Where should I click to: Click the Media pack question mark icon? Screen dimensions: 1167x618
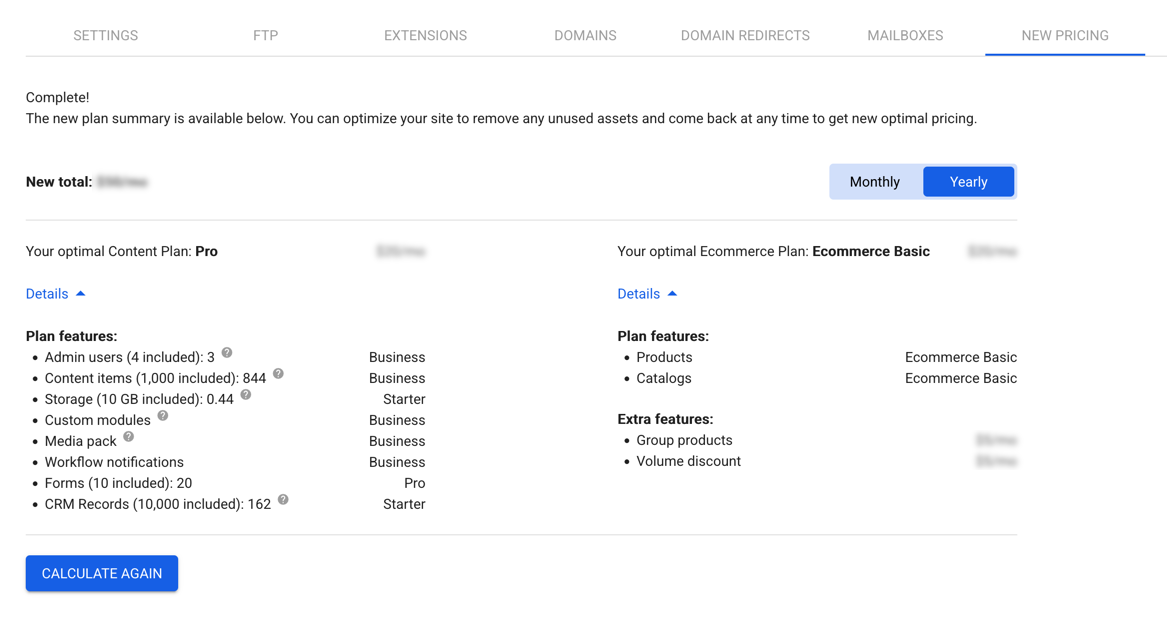(x=128, y=436)
